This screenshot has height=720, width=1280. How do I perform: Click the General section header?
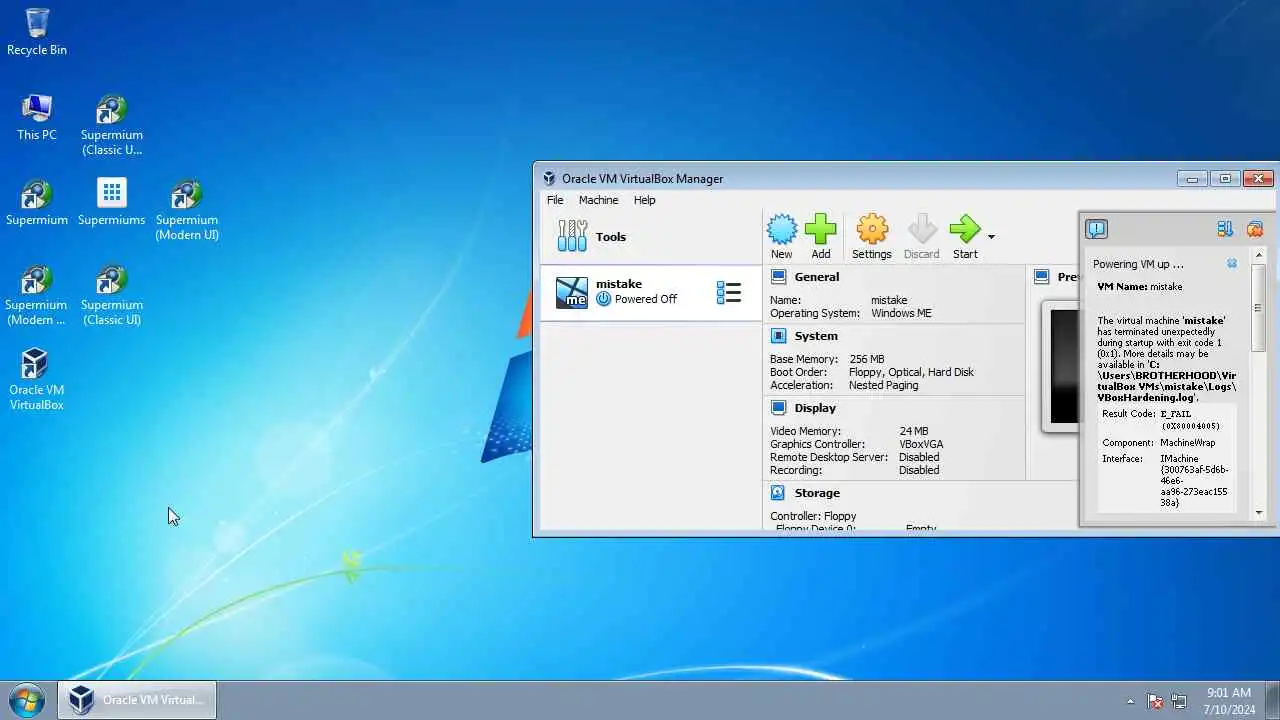(x=817, y=277)
